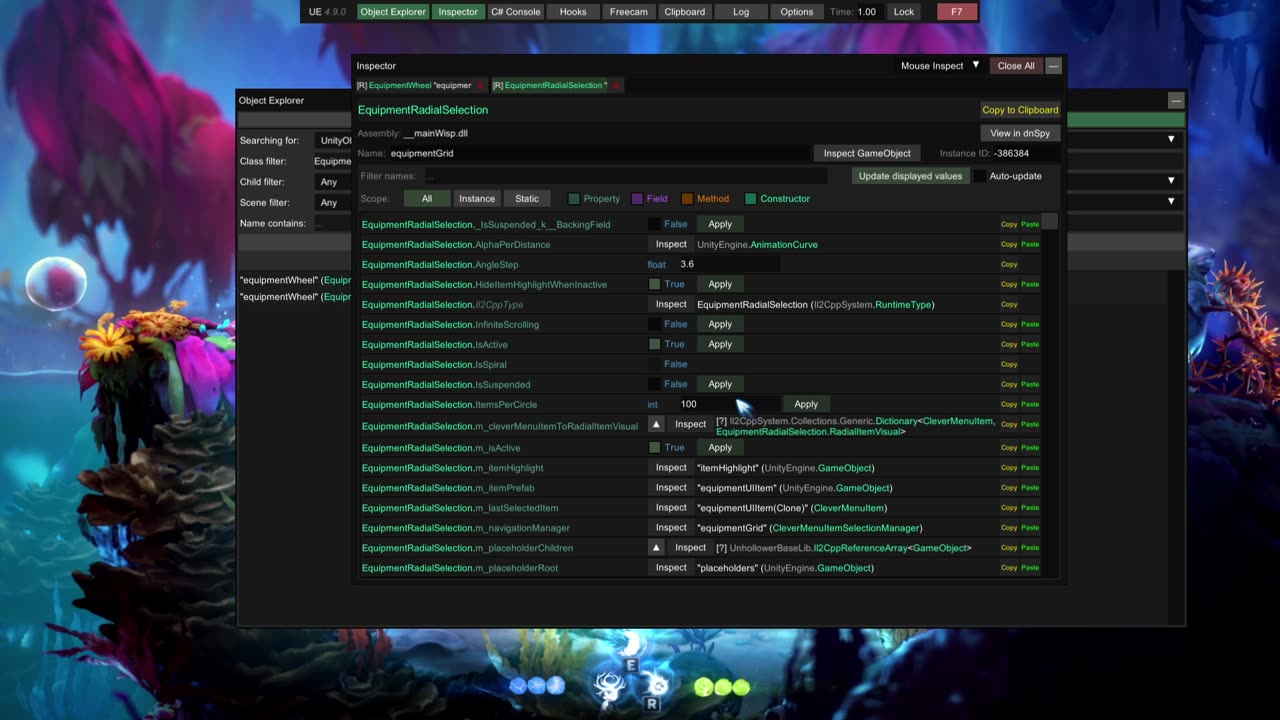Inspect the AlphaPerDistance AnimationCurve
The height and width of the screenshot is (720, 1280).
671,244
